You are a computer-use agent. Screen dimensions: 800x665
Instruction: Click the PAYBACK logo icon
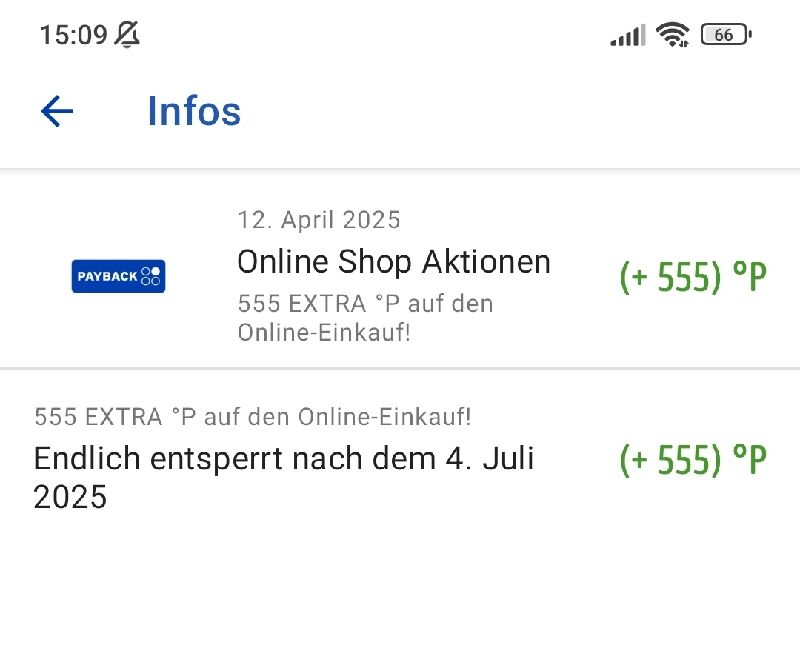tap(118, 276)
